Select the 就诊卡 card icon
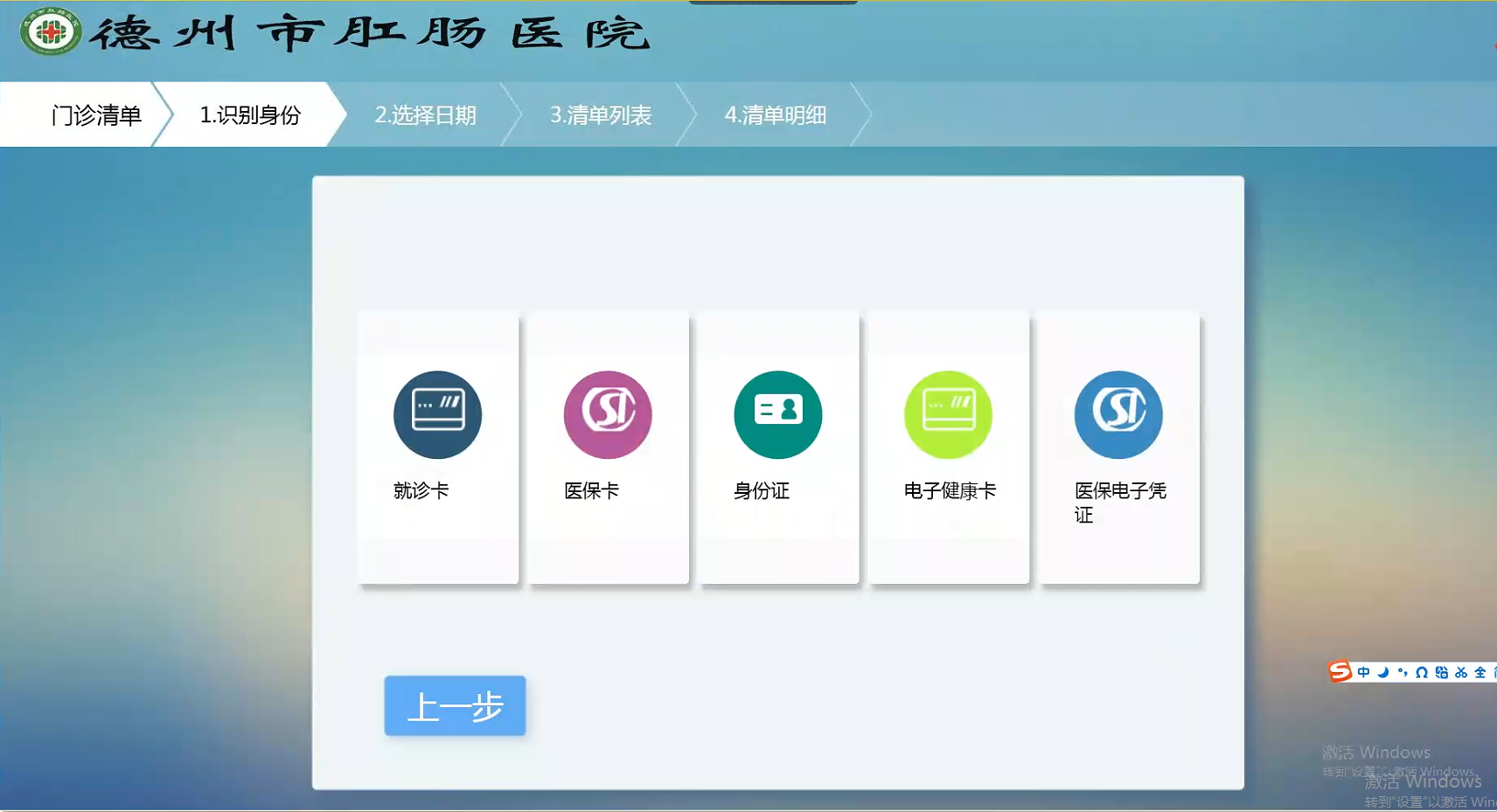 (437, 414)
